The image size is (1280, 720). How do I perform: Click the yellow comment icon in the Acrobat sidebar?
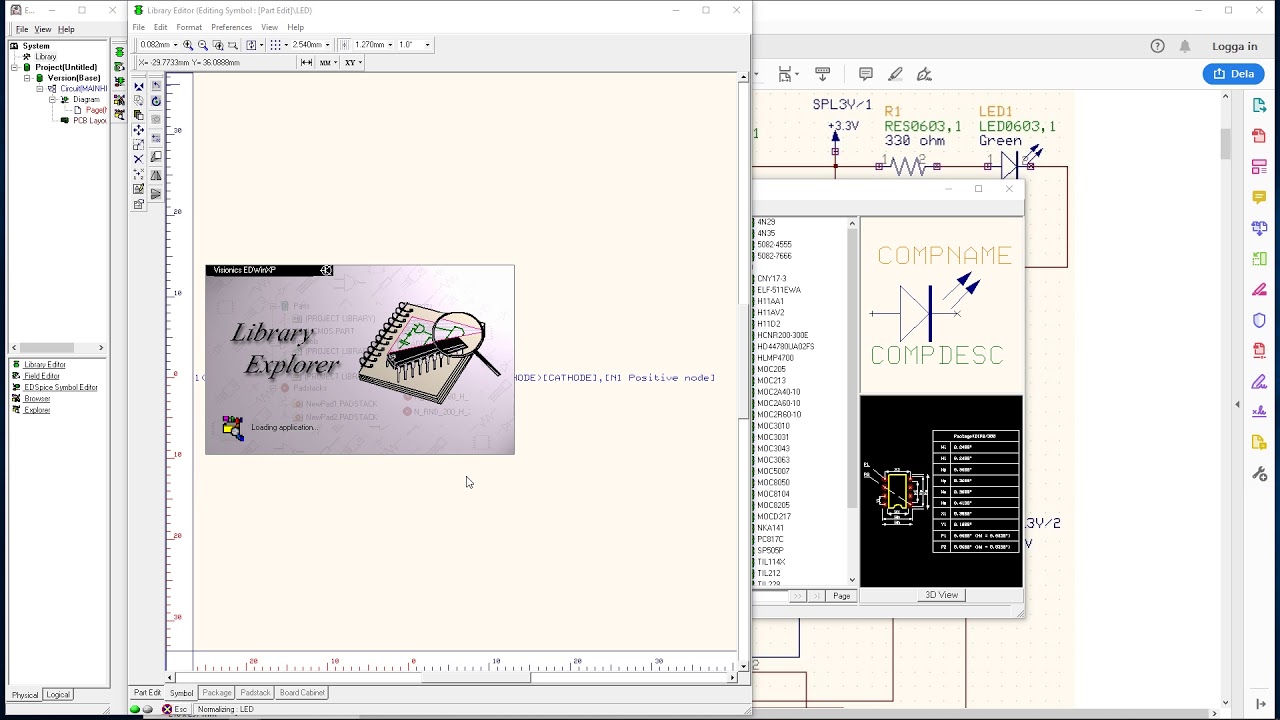coord(1259,198)
